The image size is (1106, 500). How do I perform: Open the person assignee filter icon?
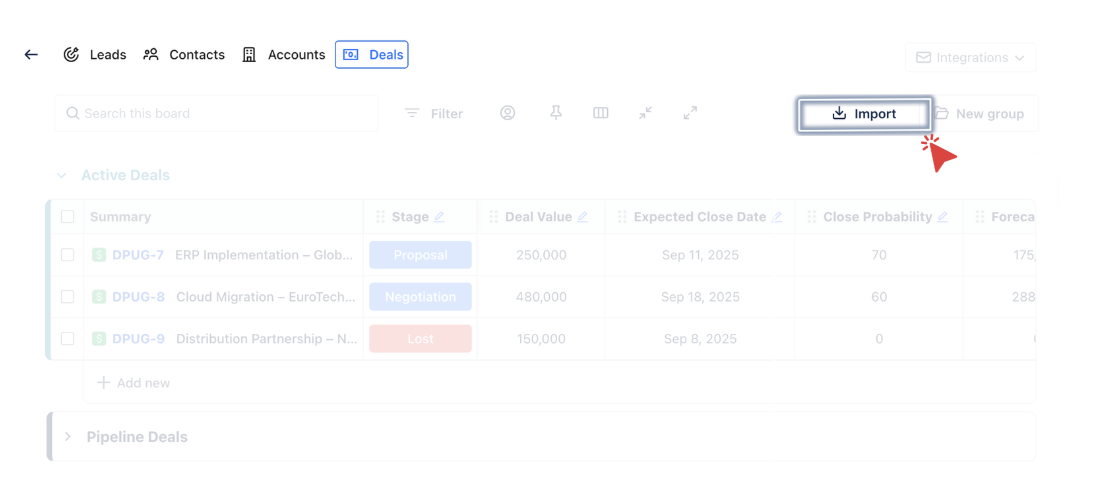click(508, 113)
